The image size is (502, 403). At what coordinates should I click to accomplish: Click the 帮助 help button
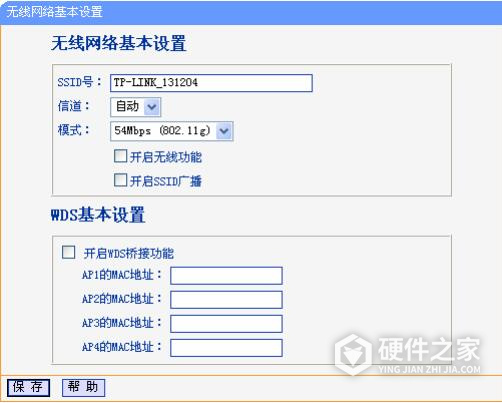83,388
